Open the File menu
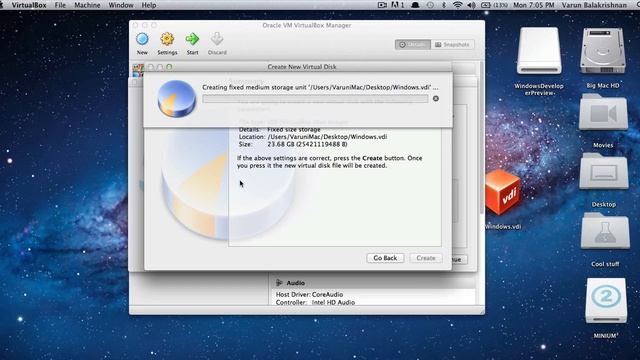Image resolution: width=640 pixels, height=360 pixels. 60,5
